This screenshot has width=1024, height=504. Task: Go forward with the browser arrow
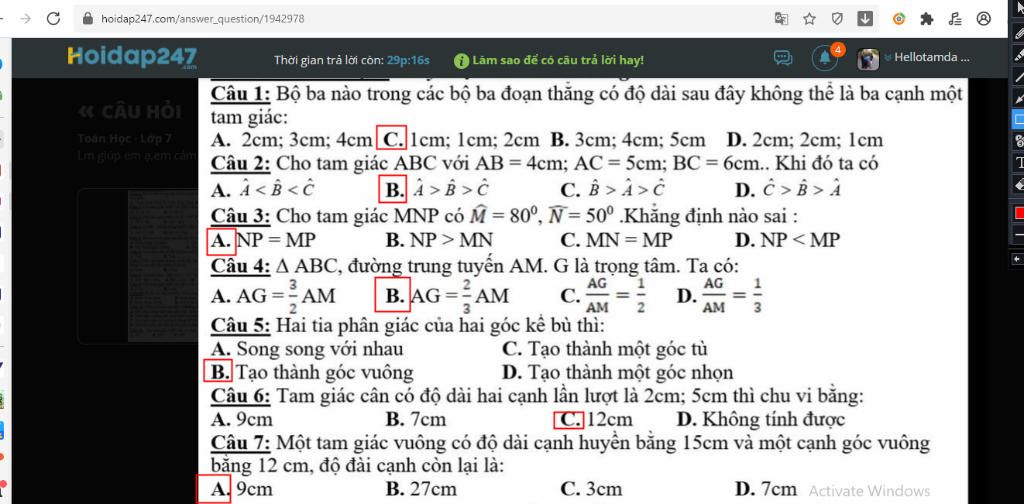pos(26,19)
